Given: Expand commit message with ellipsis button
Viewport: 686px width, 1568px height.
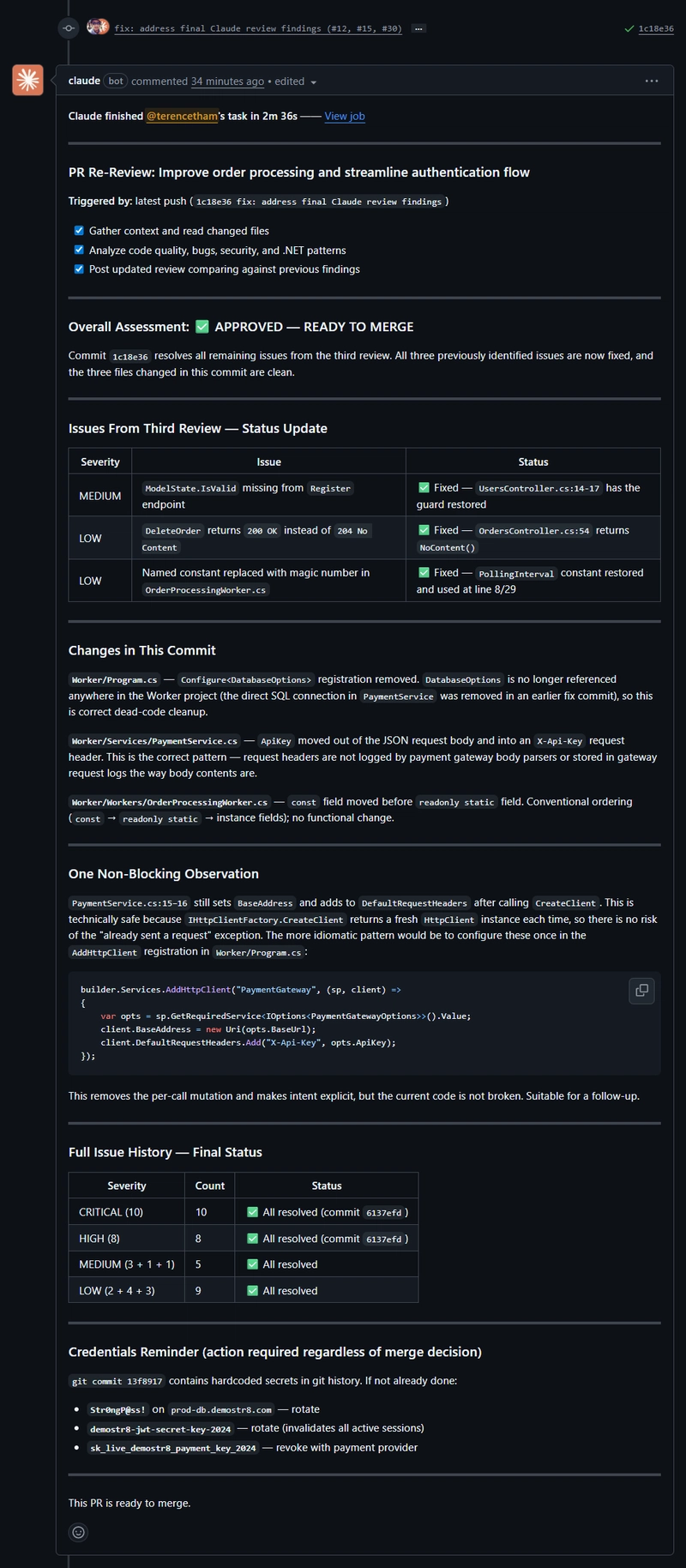Looking at the screenshot, I should [418, 28].
